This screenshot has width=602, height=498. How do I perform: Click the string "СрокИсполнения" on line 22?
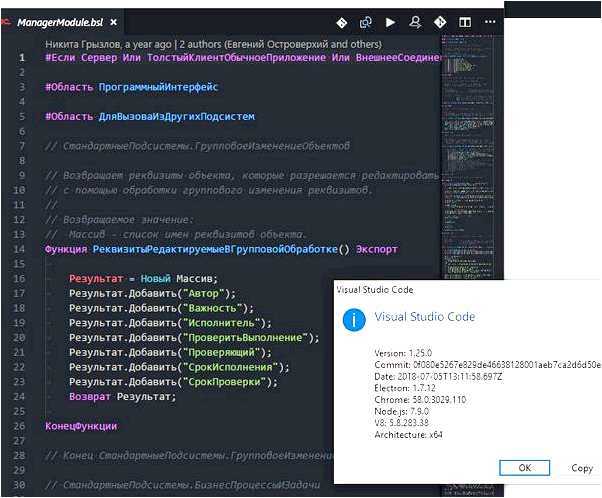(x=230, y=367)
